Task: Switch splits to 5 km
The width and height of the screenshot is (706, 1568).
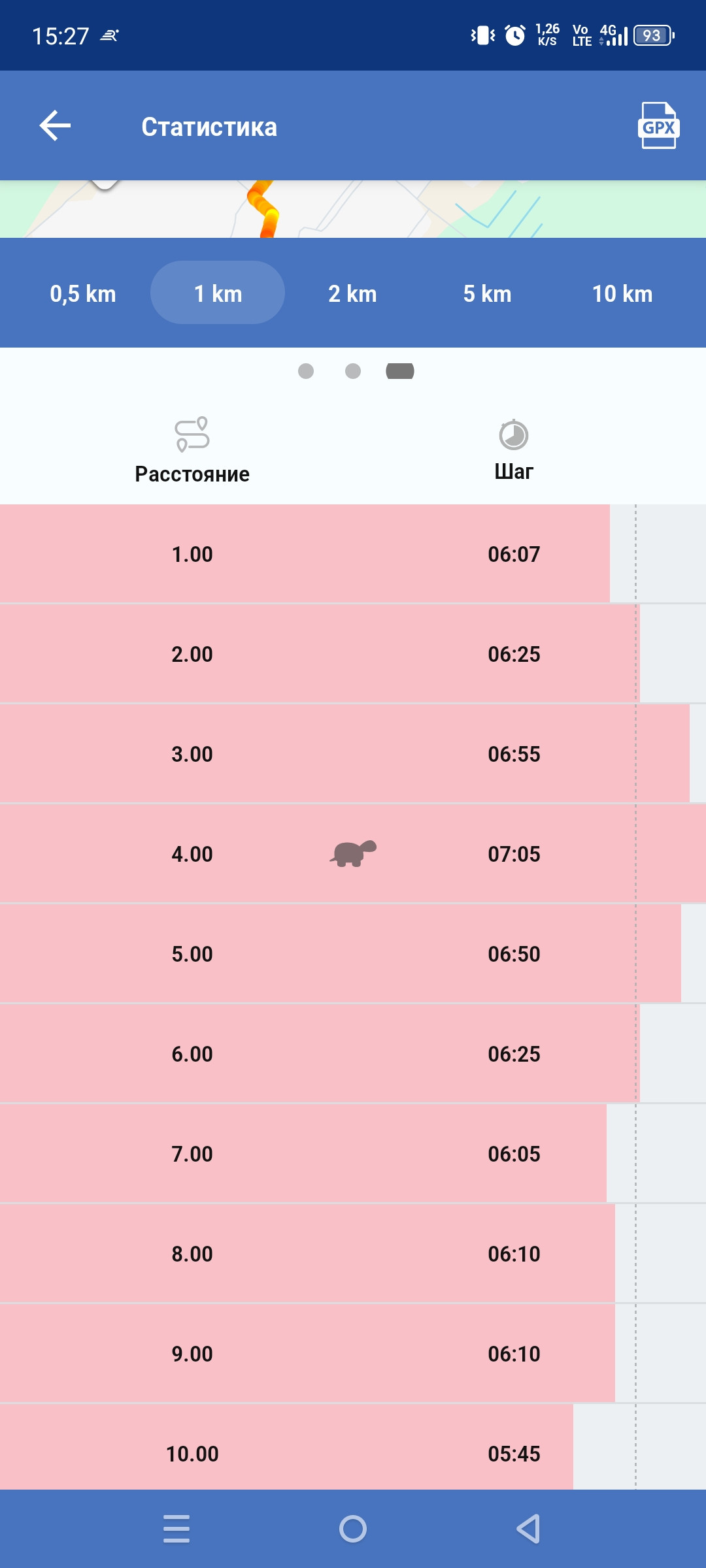Action: (487, 293)
